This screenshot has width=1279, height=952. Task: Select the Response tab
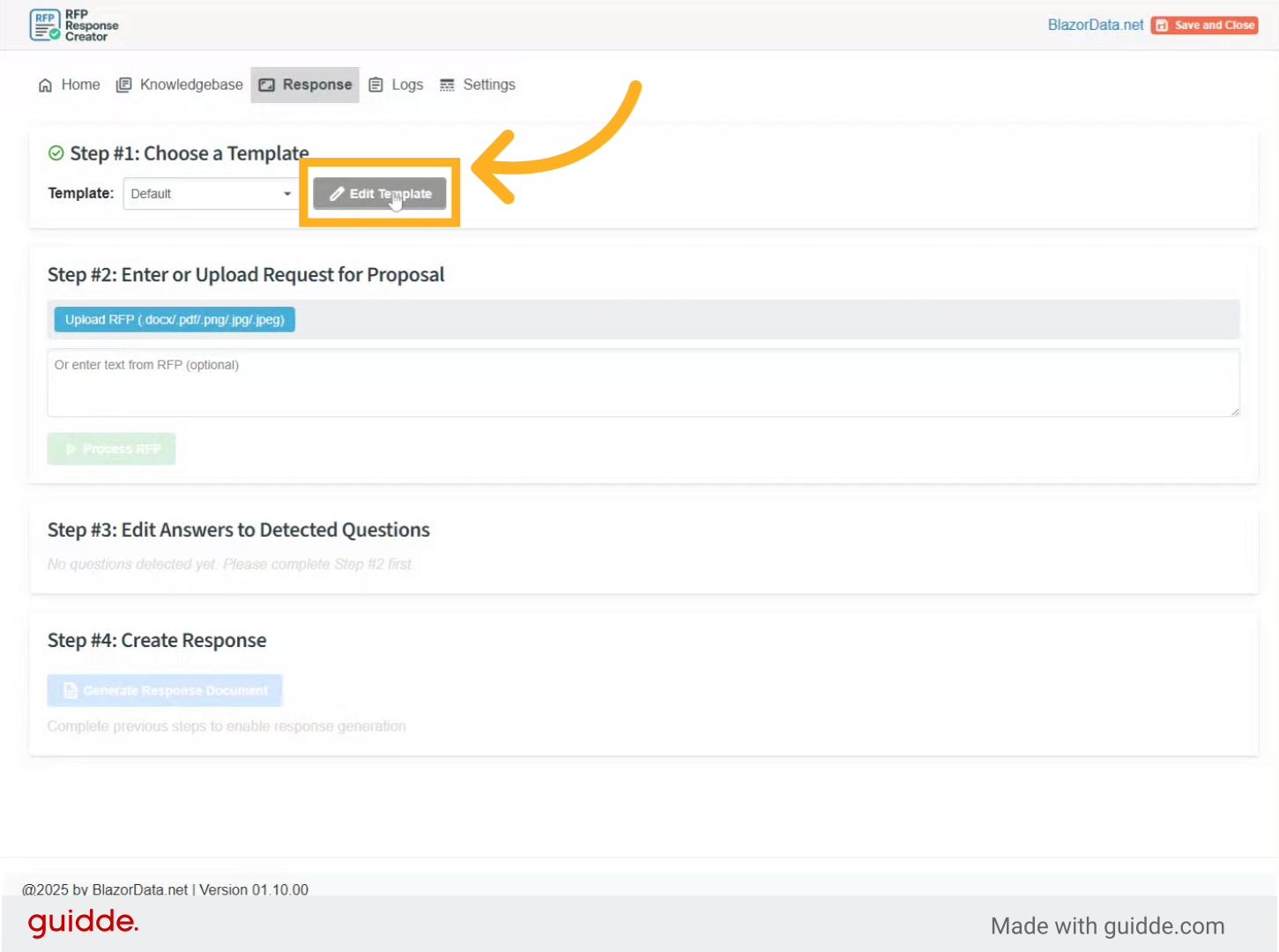(x=305, y=85)
